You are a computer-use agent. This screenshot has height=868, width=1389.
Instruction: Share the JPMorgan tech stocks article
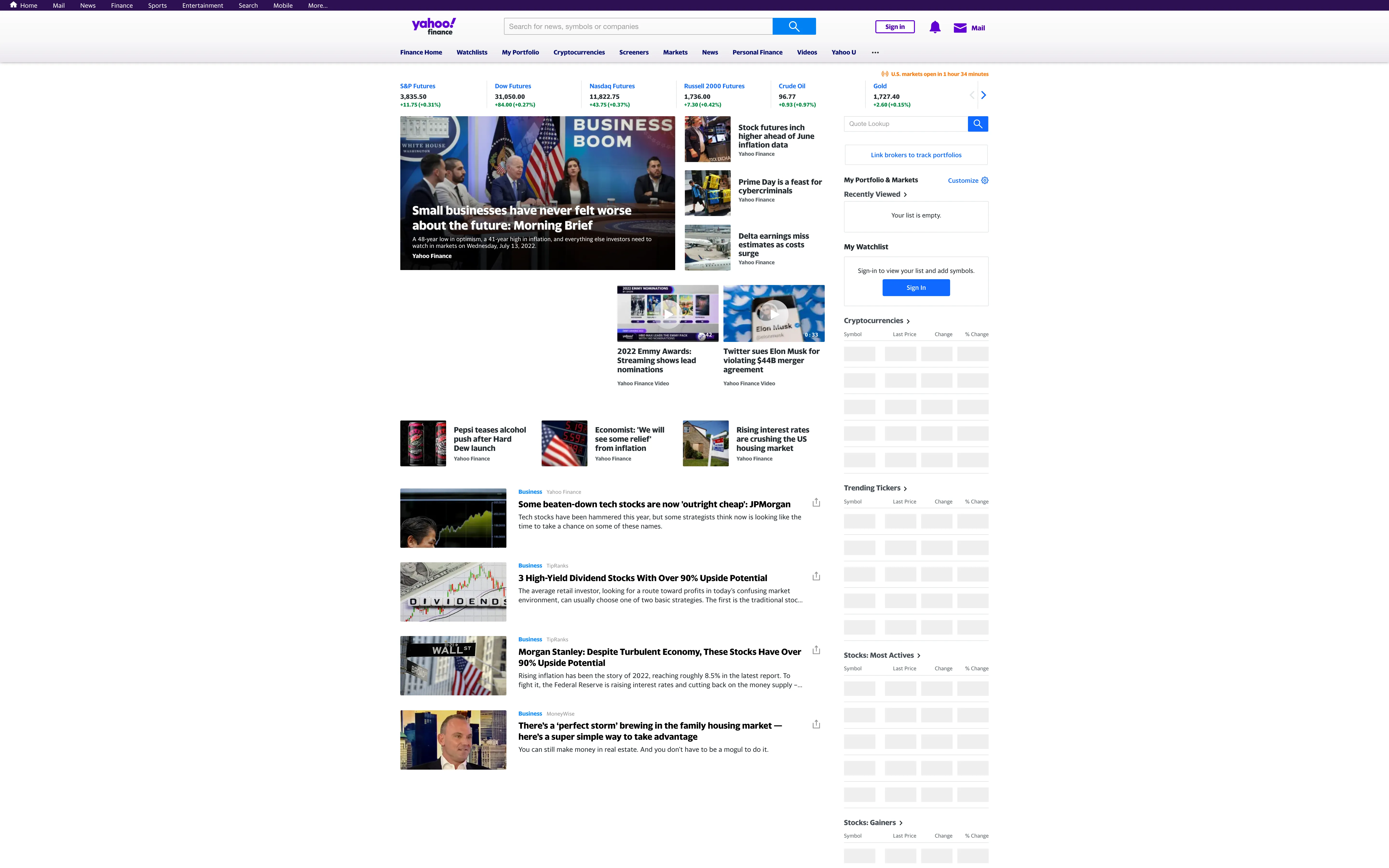[816, 502]
